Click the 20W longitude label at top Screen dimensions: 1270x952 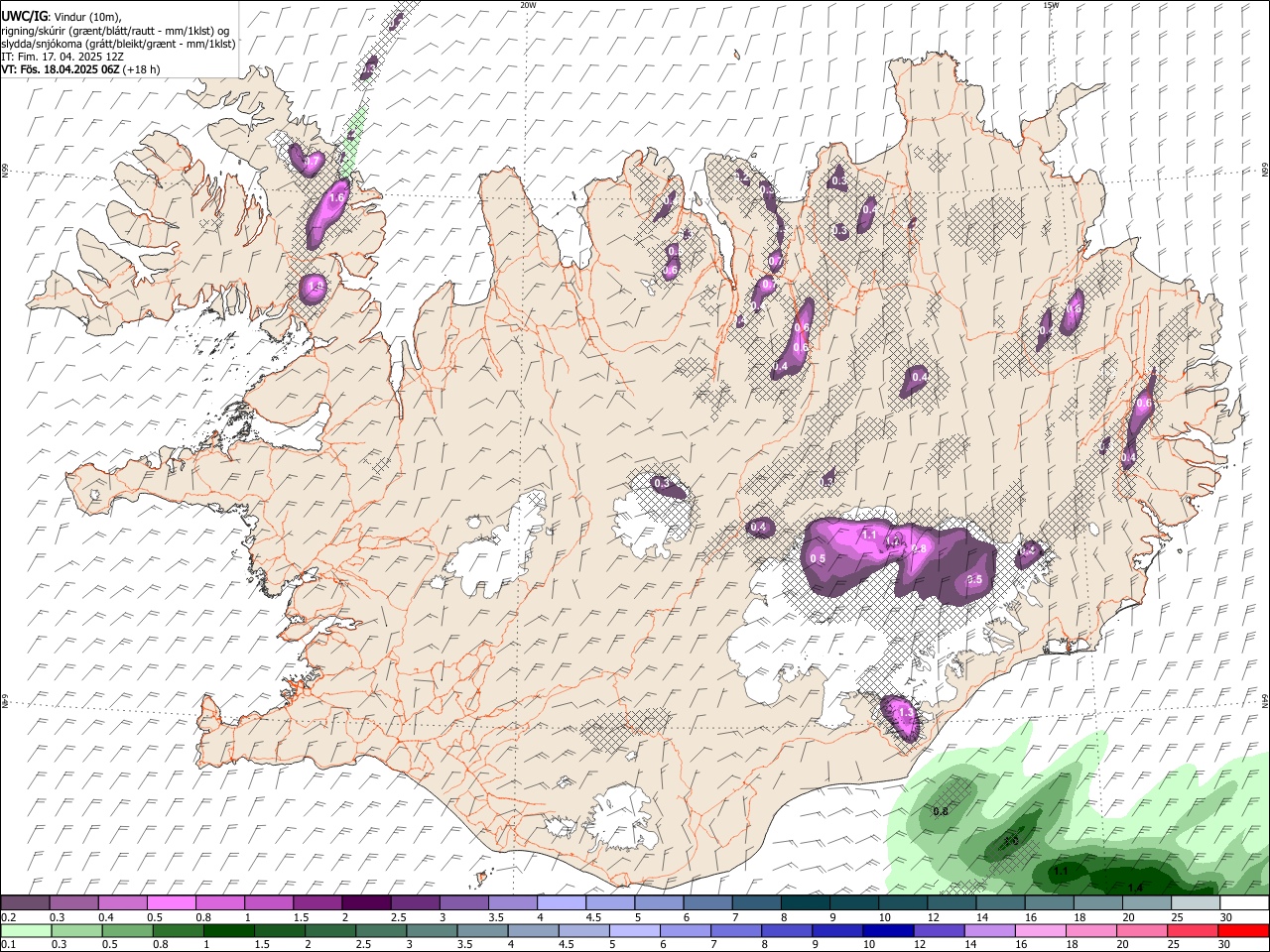[x=528, y=5]
